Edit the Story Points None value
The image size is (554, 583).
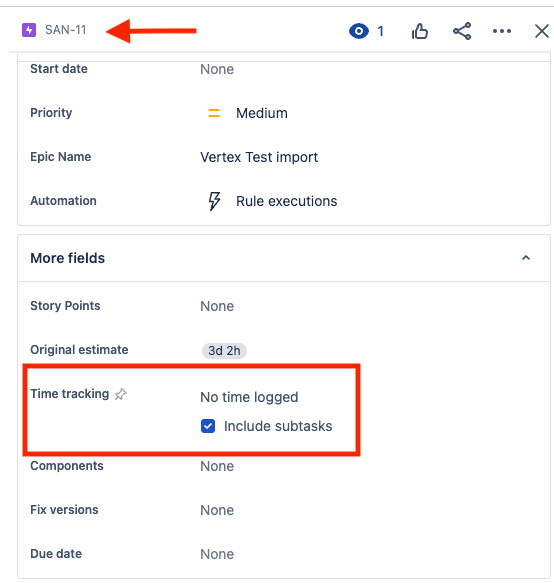pyautogui.click(x=217, y=306)
